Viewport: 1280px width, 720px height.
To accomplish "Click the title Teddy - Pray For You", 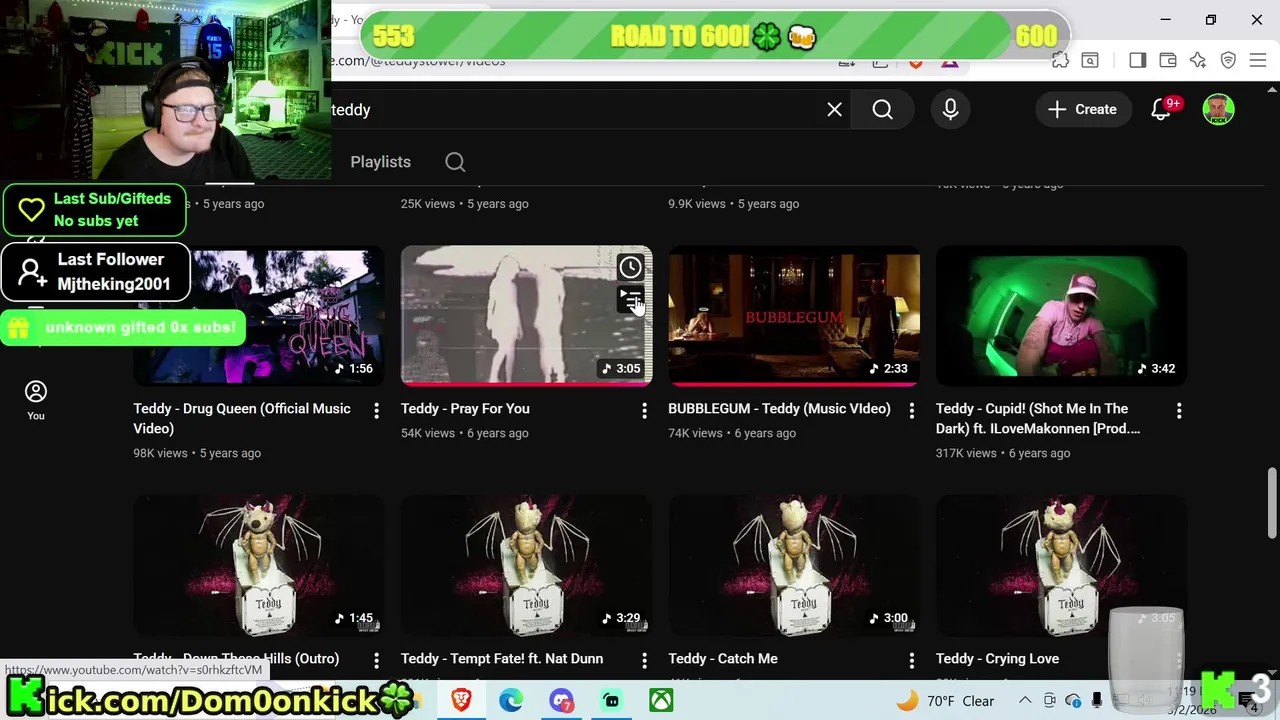I will (x=465, y=408).
